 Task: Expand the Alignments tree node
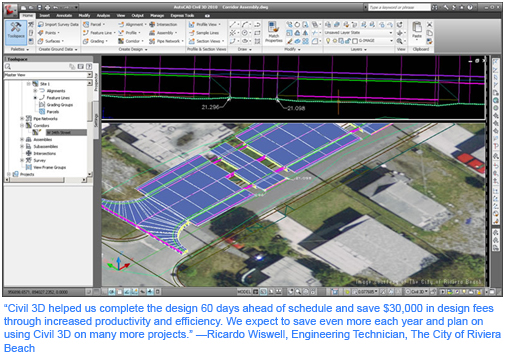[x=35, y=91]
